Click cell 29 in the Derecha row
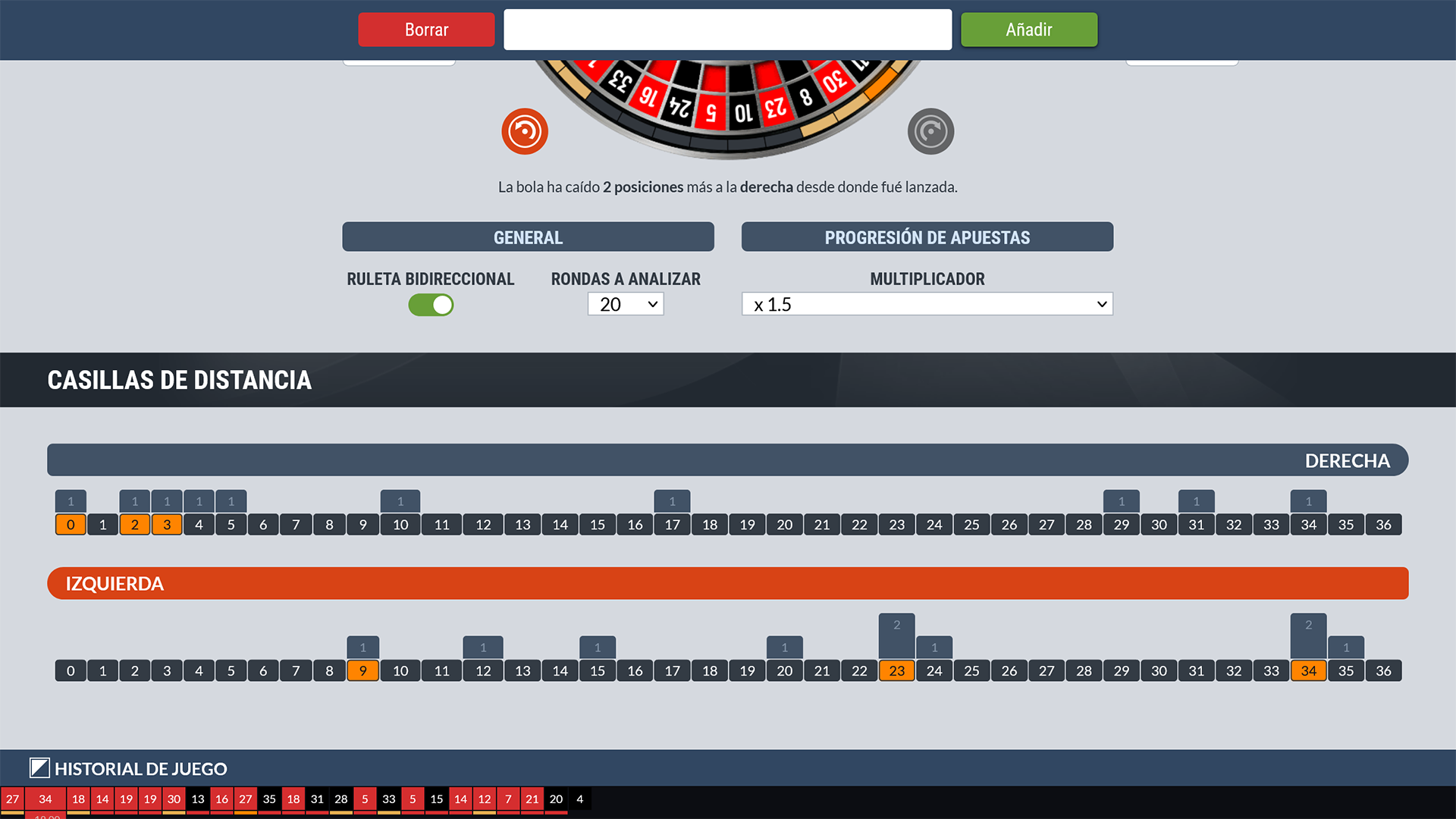The image size is (1456, 819). [1121, 525]
